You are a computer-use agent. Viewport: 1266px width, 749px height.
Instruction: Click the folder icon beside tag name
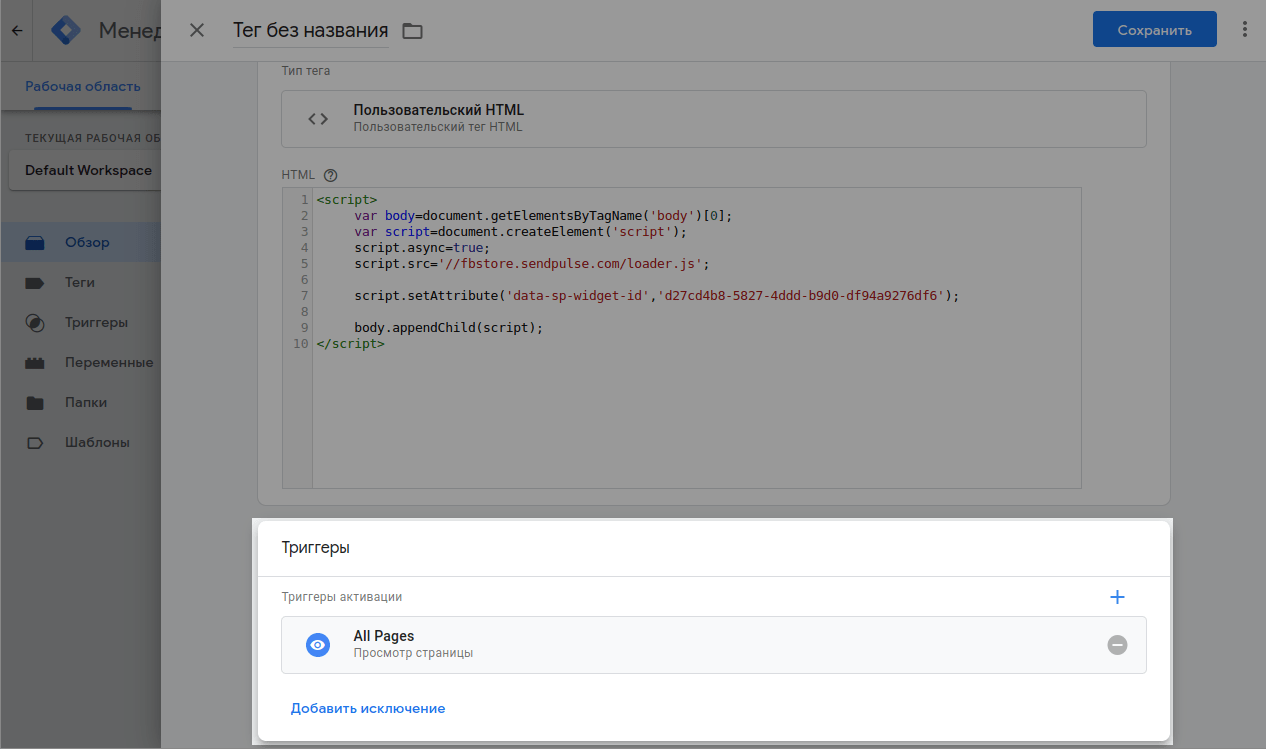pos(412,31)
